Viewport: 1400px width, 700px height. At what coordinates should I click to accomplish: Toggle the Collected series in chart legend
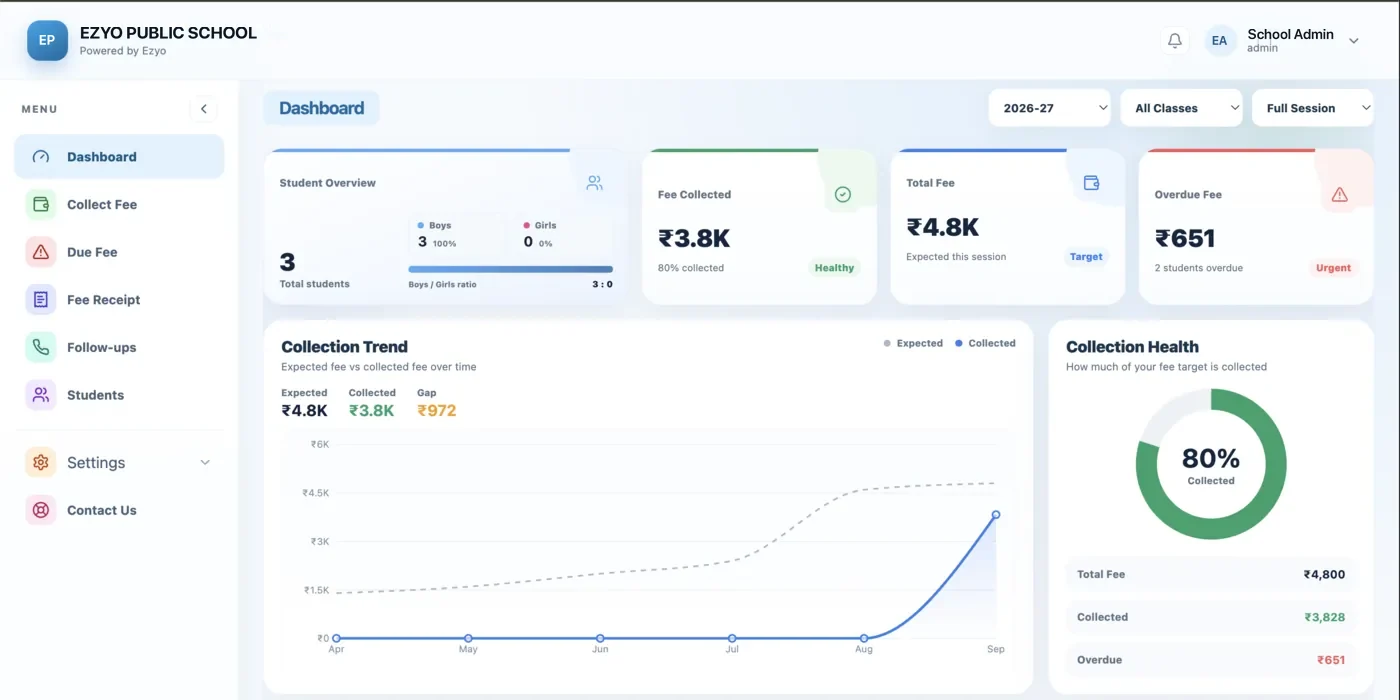point(985,343)
